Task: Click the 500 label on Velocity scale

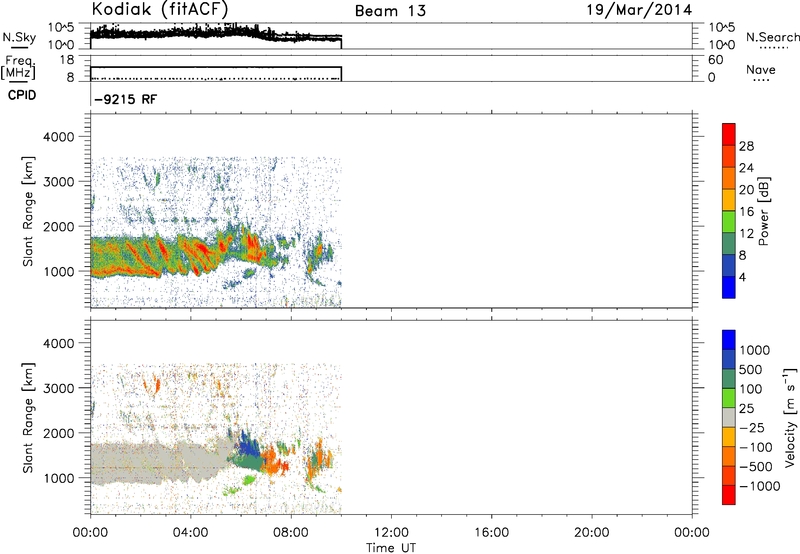Action: 750,369
